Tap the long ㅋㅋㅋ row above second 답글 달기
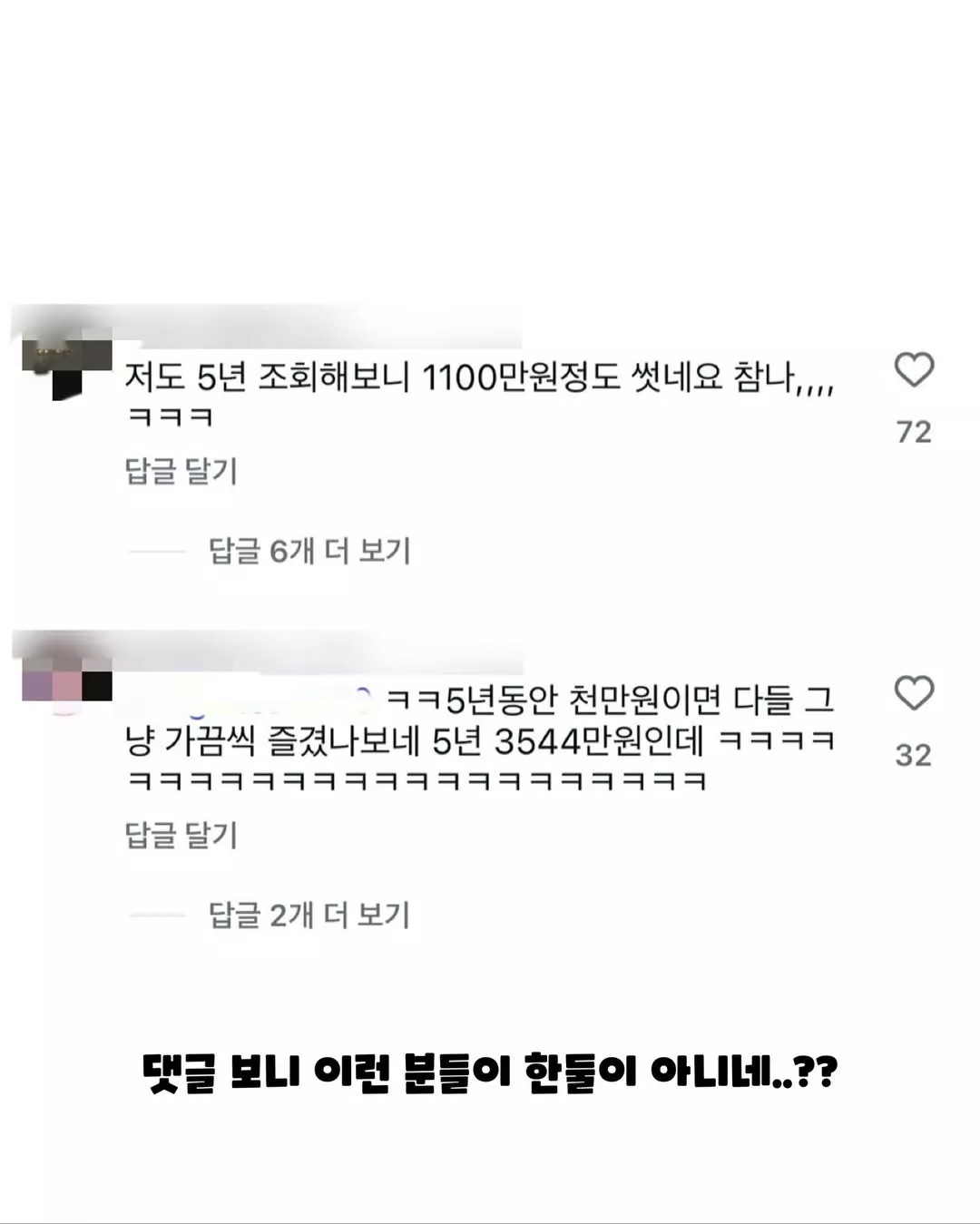 point(416,781)
